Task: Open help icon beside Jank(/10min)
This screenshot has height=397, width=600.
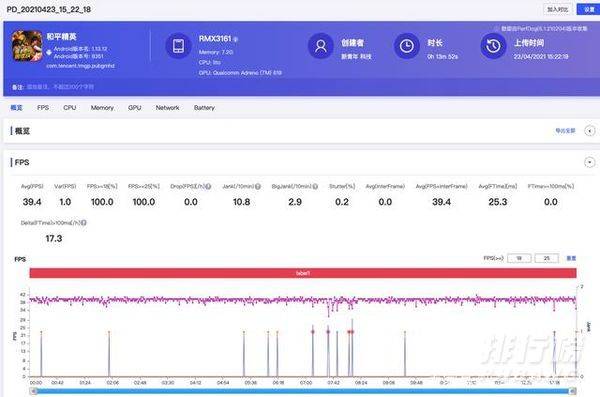Action: [x=258, y=186]
